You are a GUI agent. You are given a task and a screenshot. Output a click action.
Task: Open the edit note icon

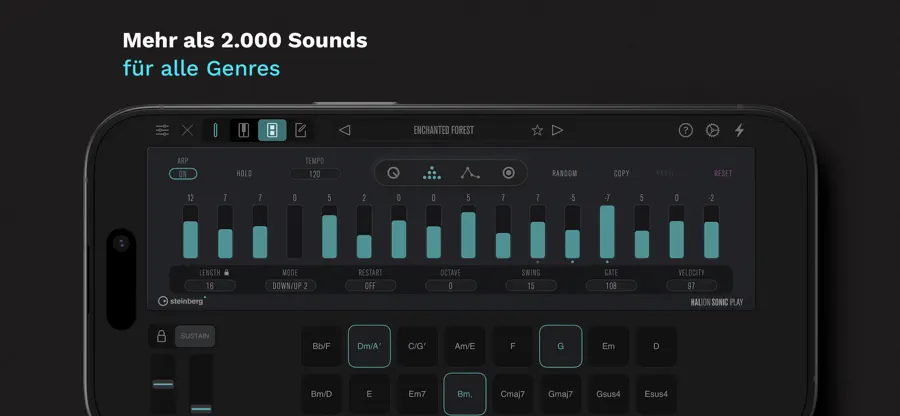[300, 130]
